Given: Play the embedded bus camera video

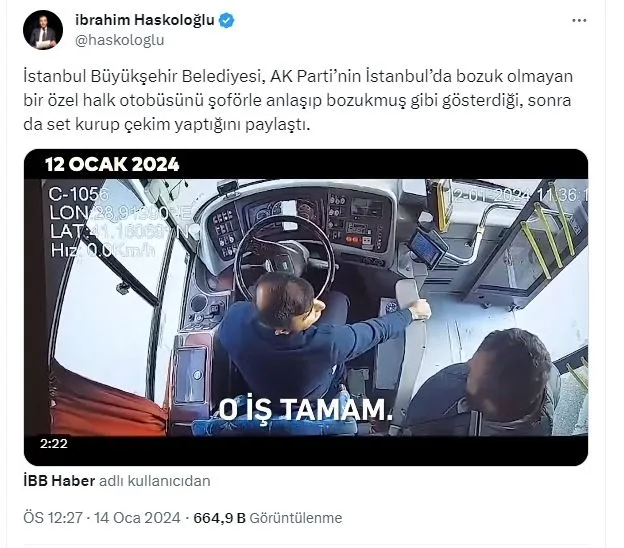Looking at the screenshot, I should point(306,307).
